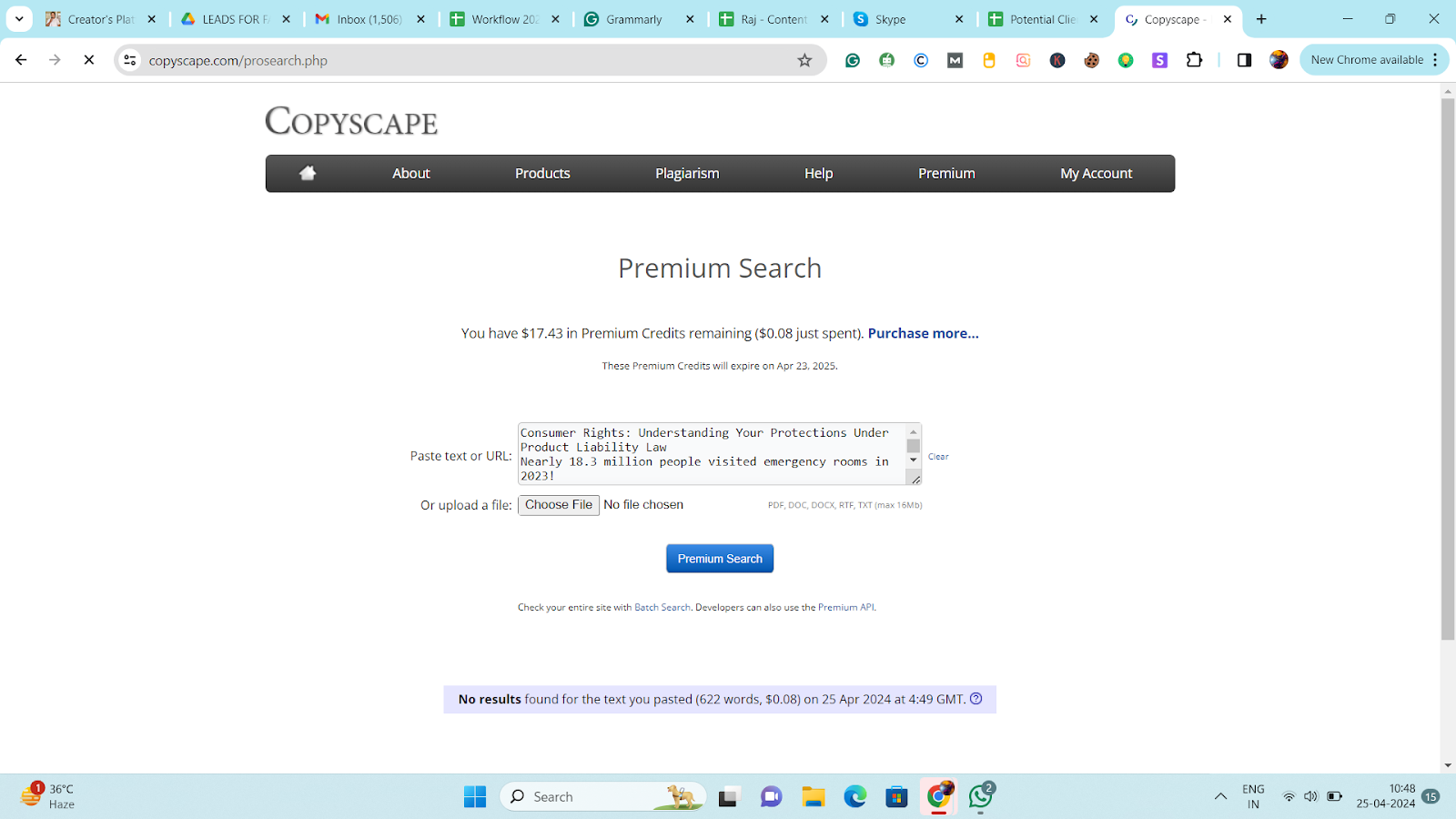This screenshot has height=819, width=1456.
Task: Stop page loading with the X button
Action: (x=89, y=60)
